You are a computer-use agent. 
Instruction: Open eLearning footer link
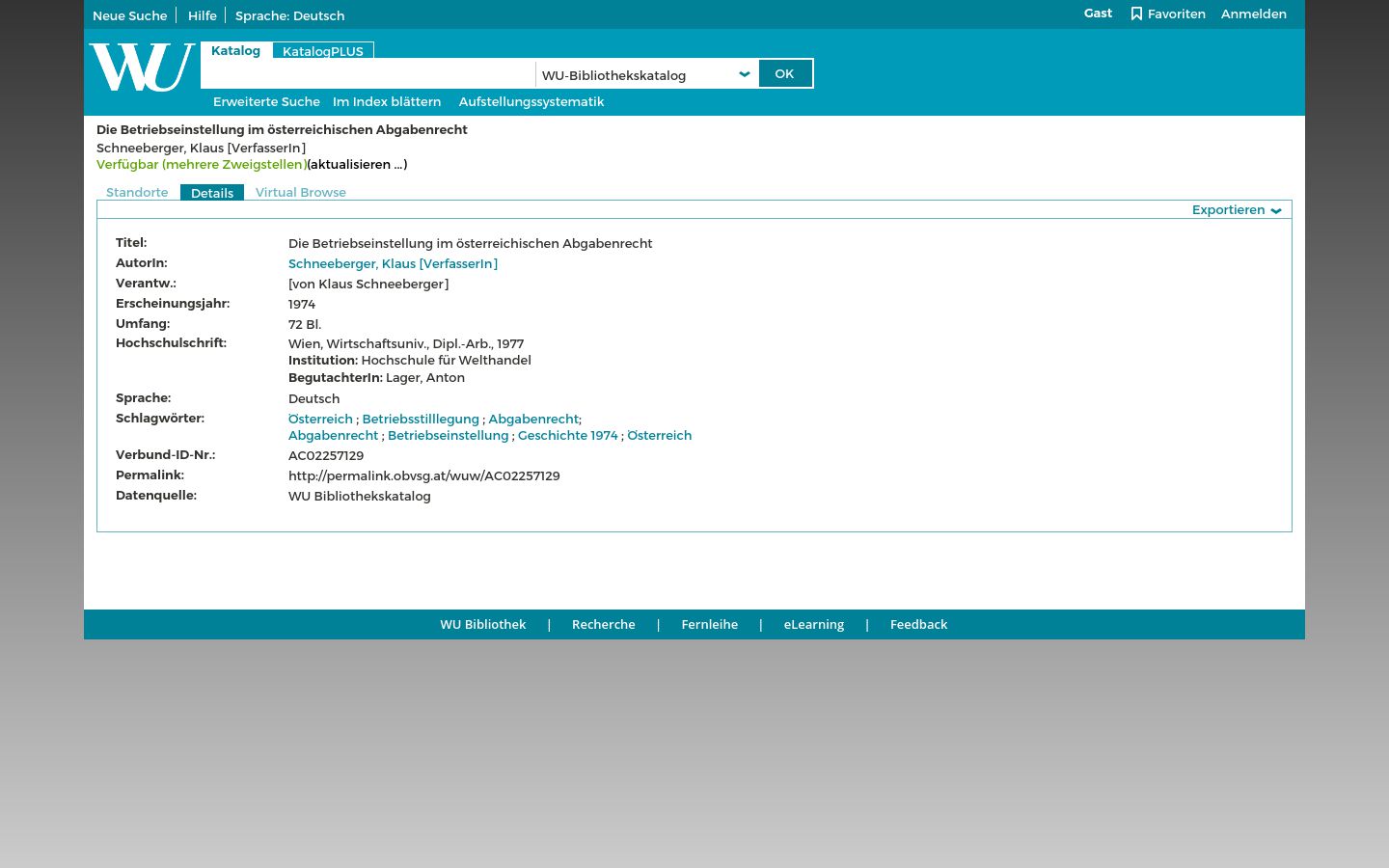pyautogui.click(x=814, y=624)
